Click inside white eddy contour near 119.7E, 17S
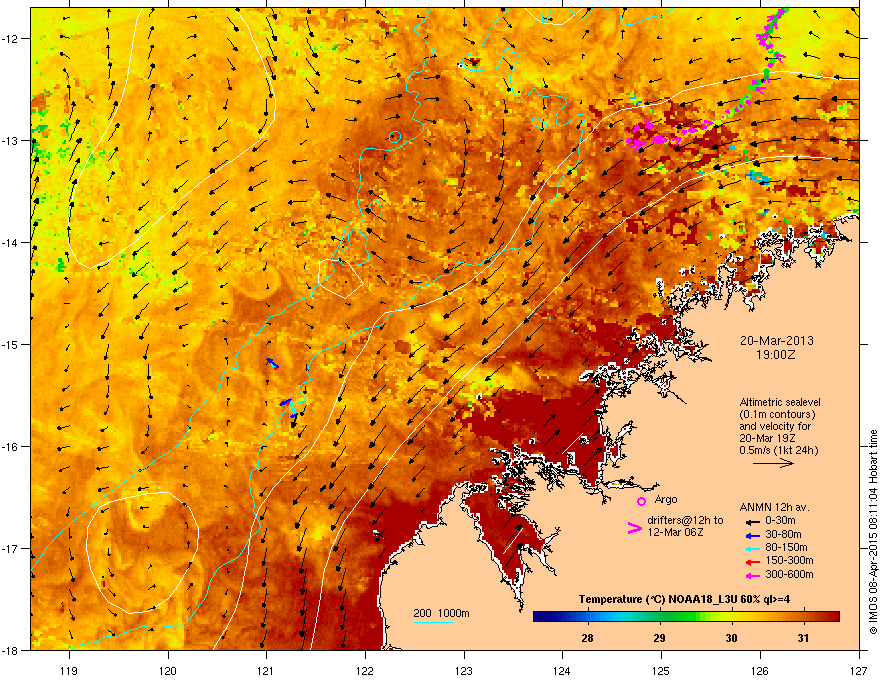The height and width of the screenshot is (680, 880). 142,553
